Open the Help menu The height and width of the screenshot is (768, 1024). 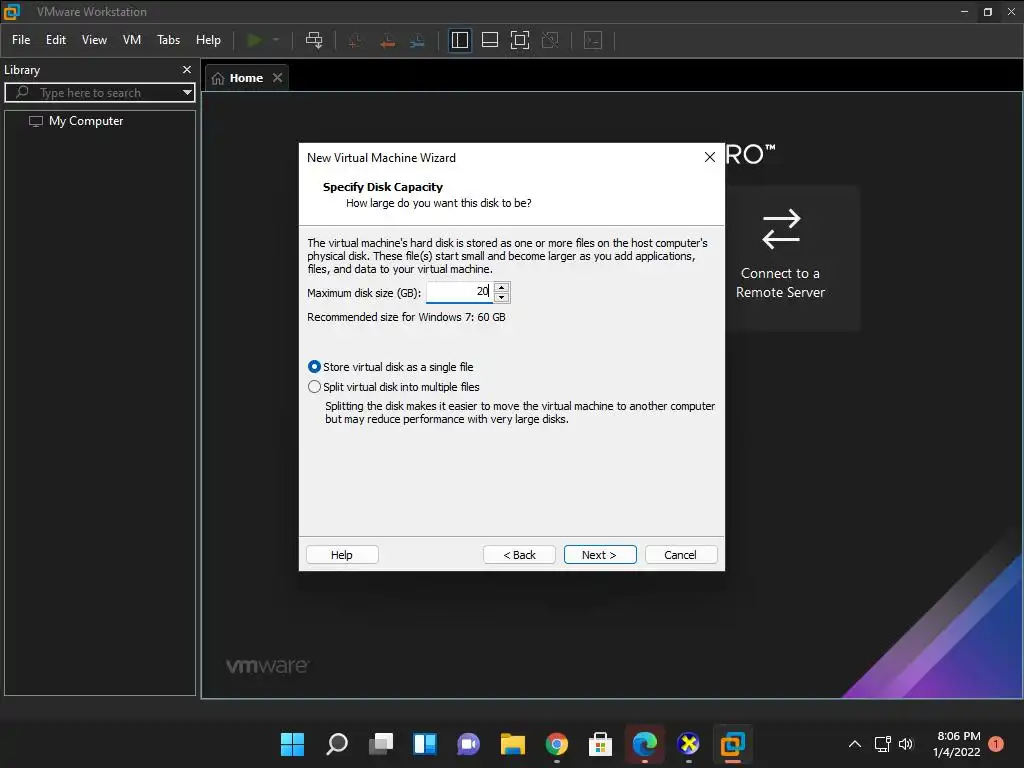[208, 40]
